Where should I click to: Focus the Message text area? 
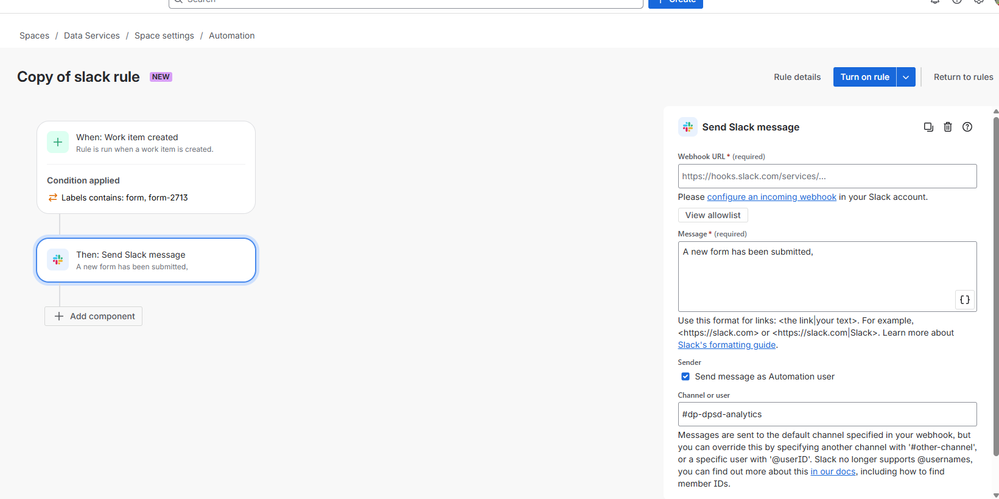point(827,276)
